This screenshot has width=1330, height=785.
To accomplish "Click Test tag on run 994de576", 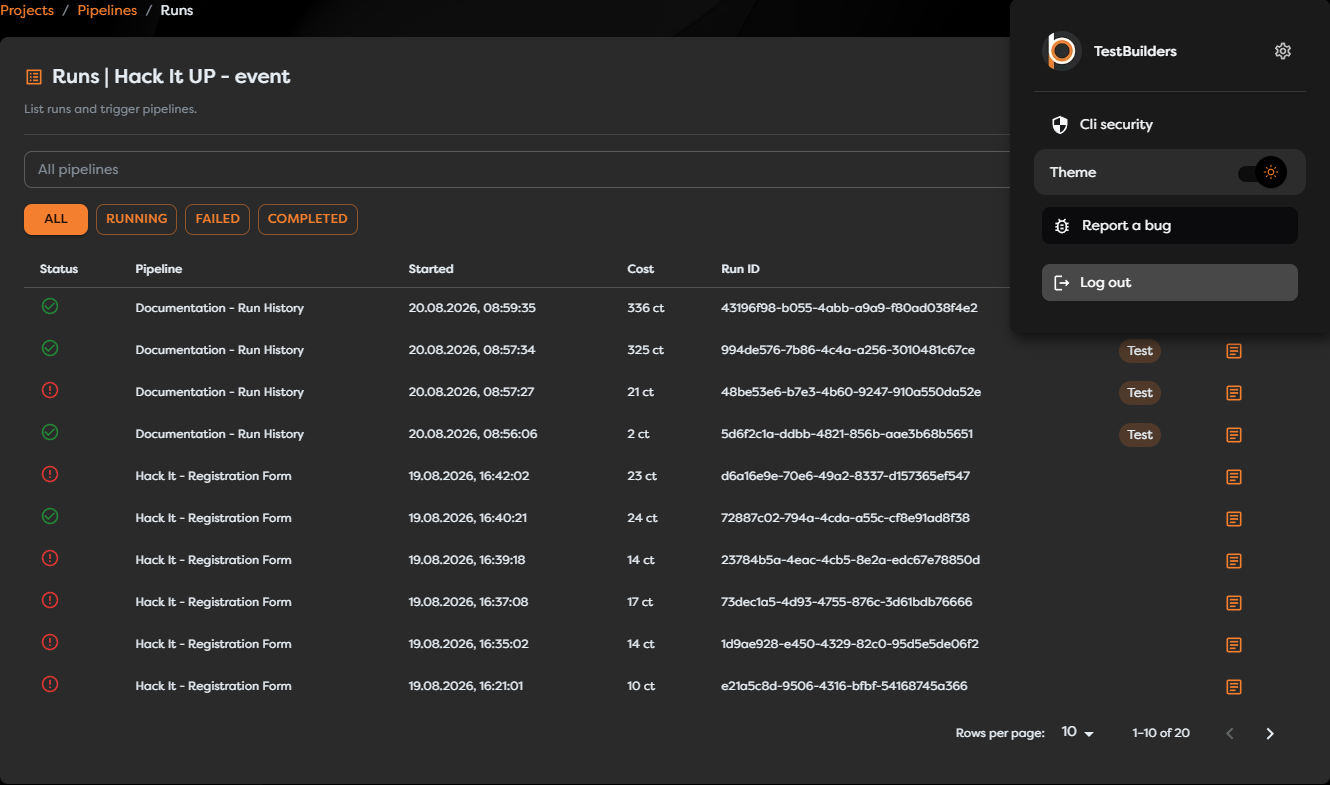I will point(1140,351).
